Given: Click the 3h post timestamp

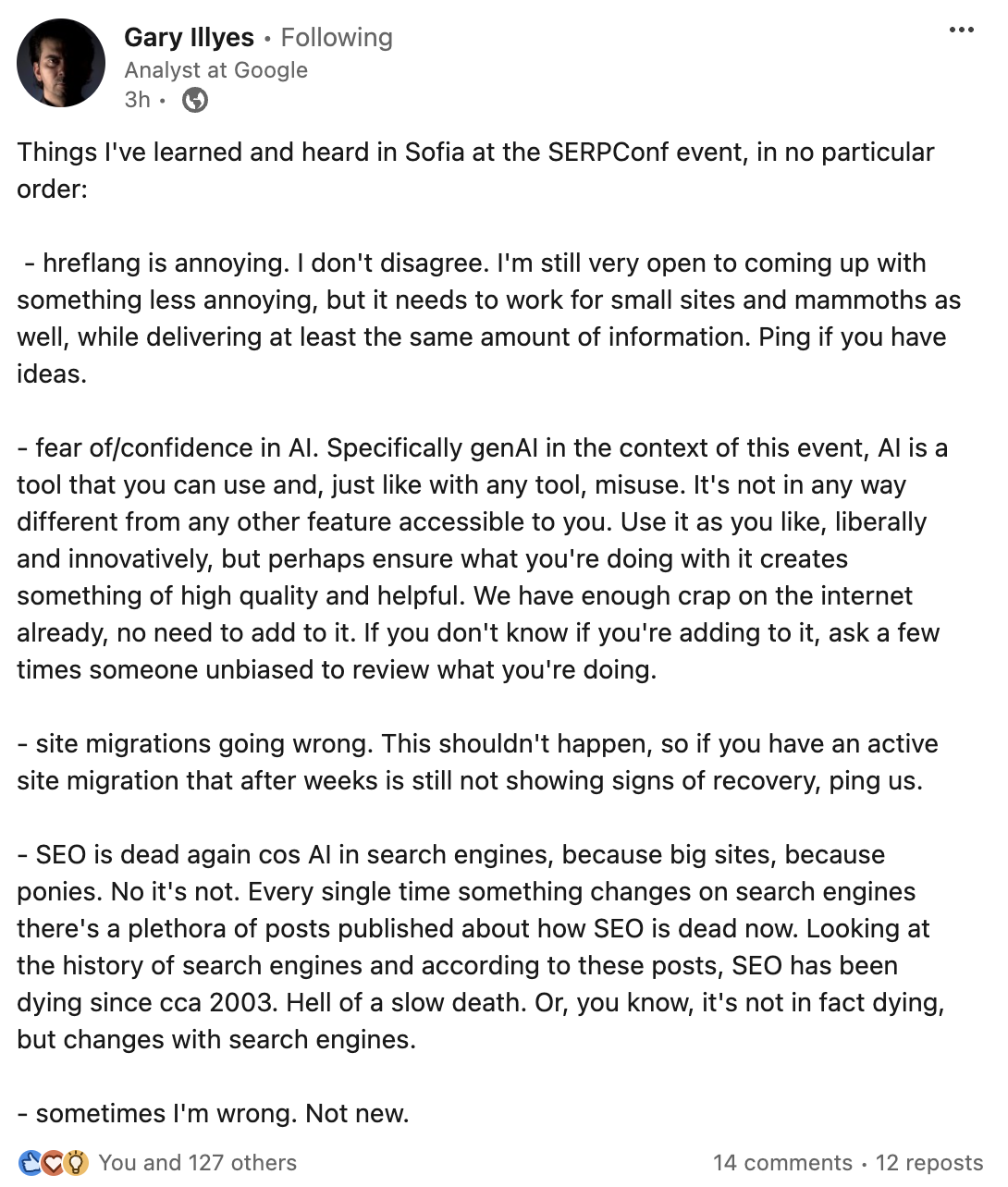Looking at the screenshot, I should (x=137, y=100).
